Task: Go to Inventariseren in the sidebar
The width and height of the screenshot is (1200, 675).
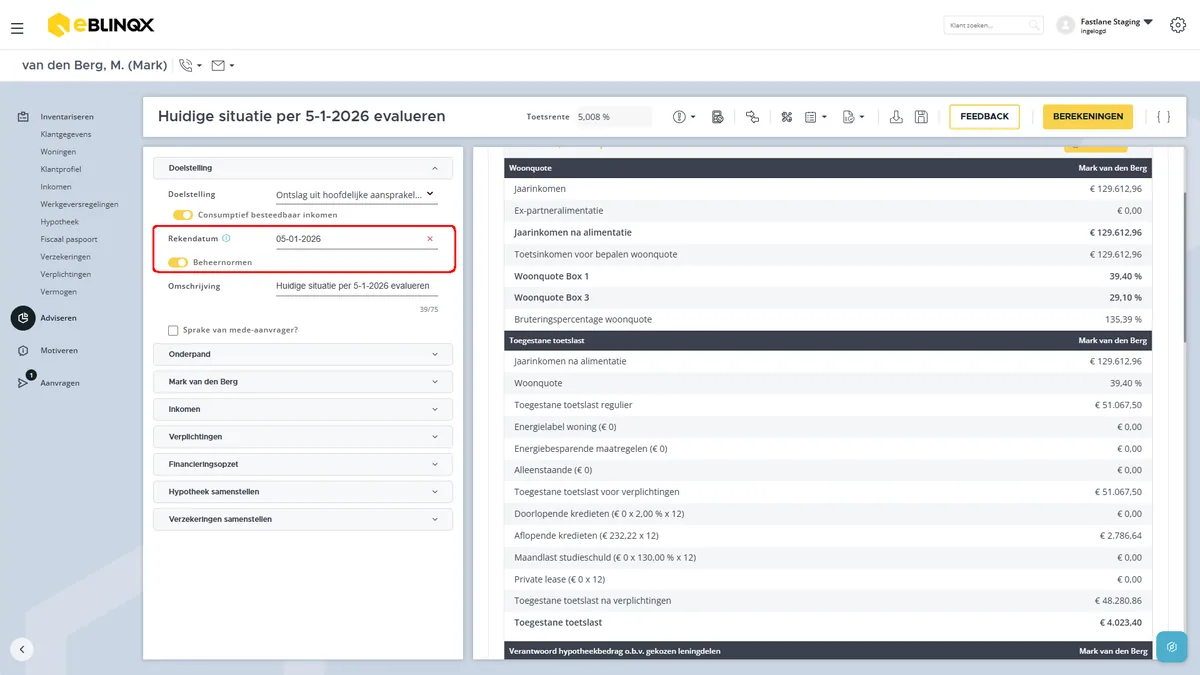Action: 67,117
